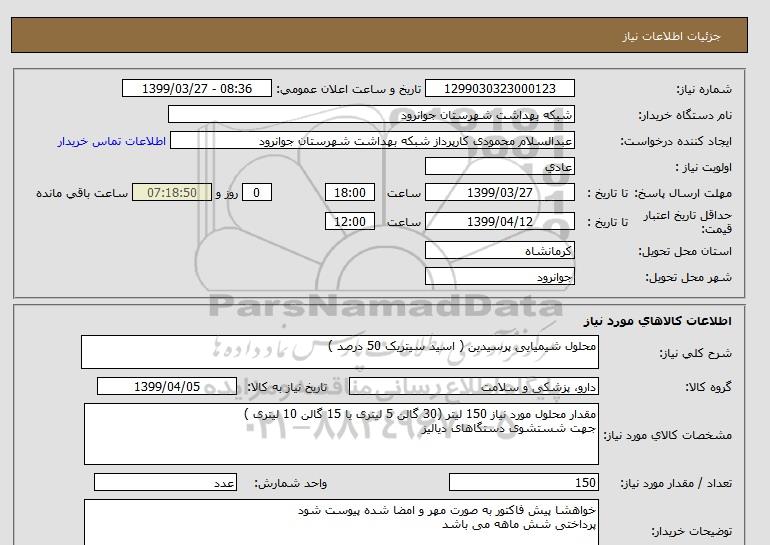Select the label نام دستگاه خریدار

pos(685,115)
